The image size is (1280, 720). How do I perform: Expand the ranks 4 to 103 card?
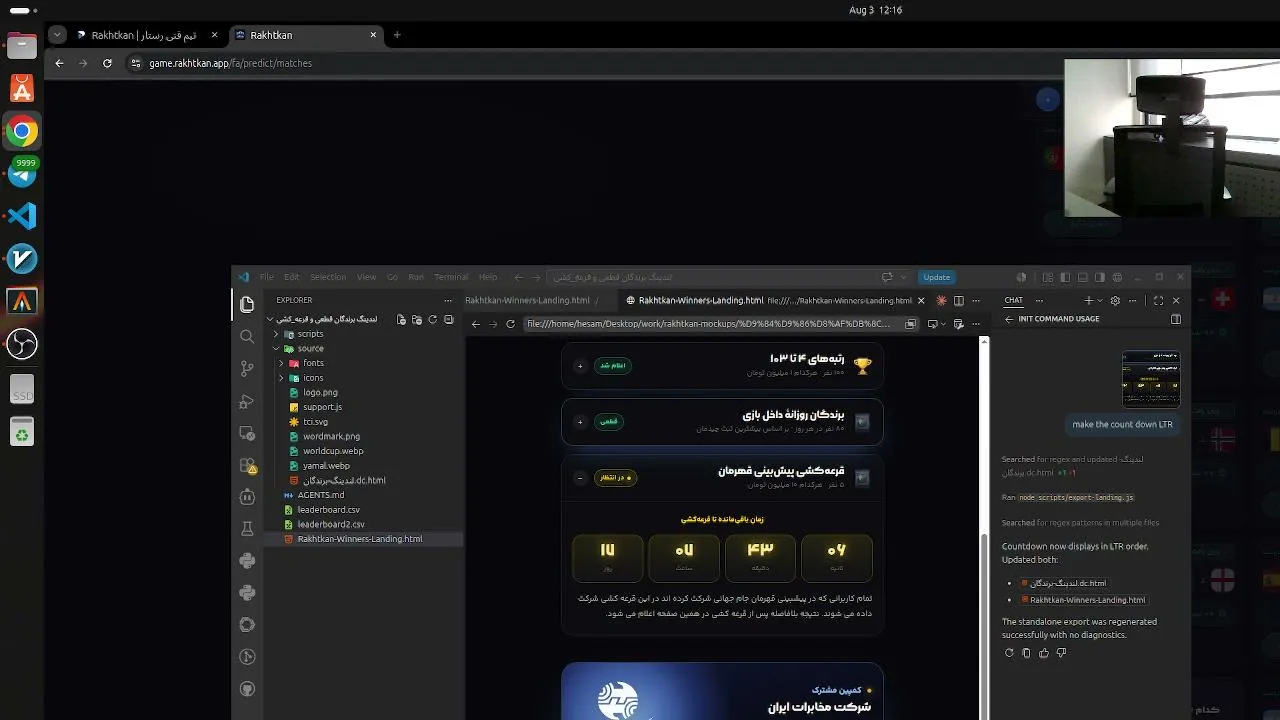[580, 366]
